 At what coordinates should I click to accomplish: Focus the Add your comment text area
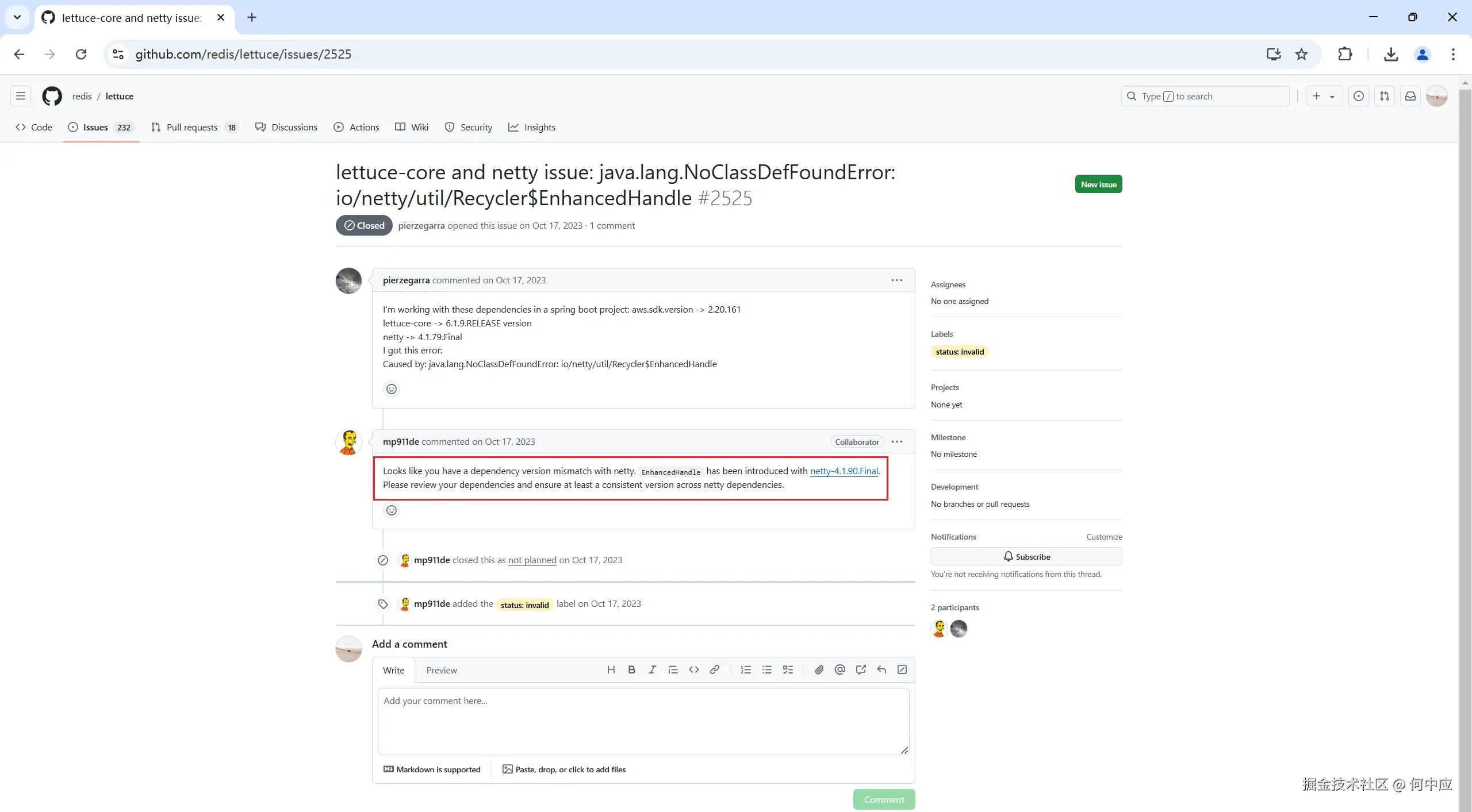coord(643,721)
